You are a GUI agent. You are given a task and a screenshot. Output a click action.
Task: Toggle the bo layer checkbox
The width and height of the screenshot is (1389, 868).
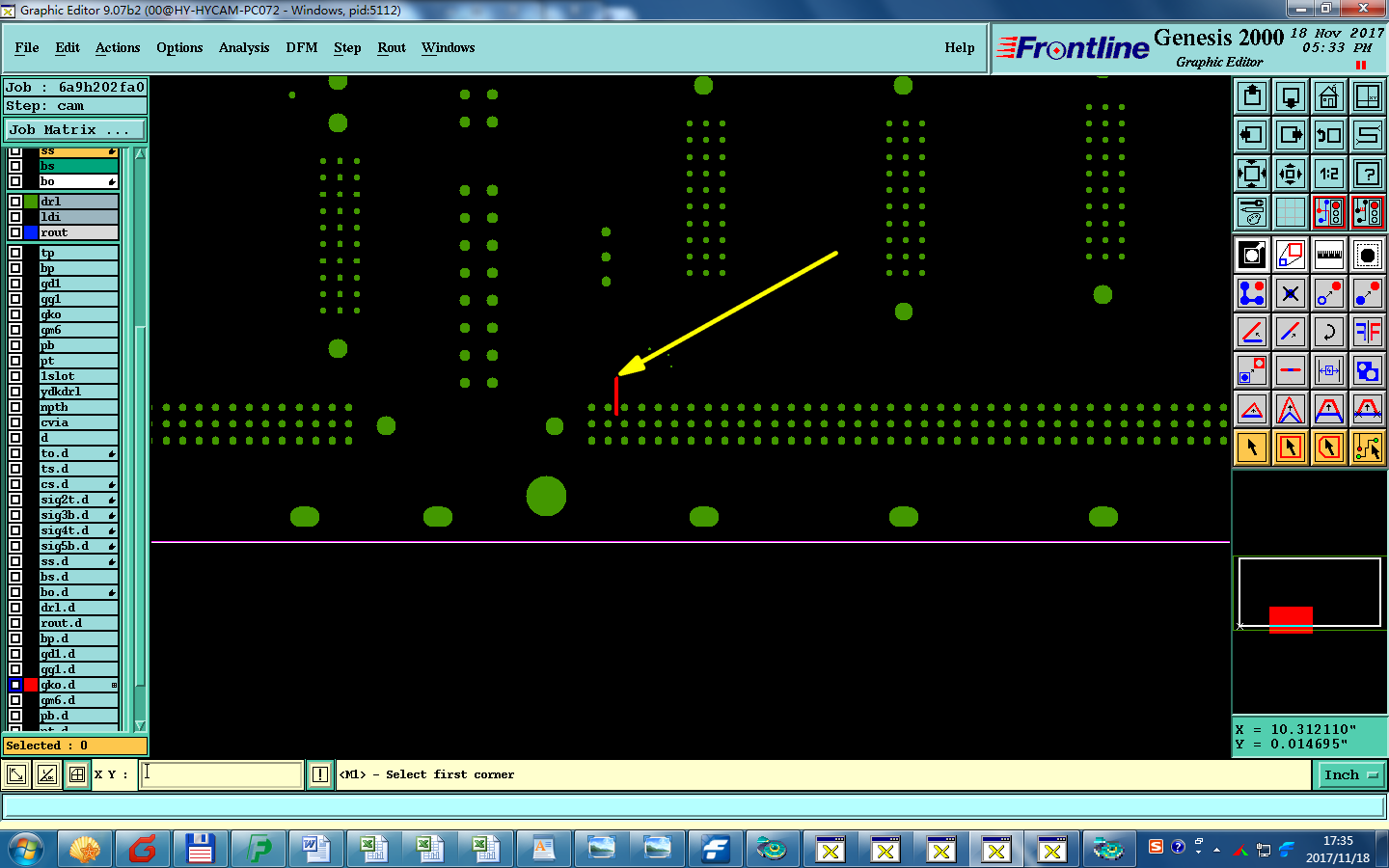pyautogui.click(x=15, y=181)
